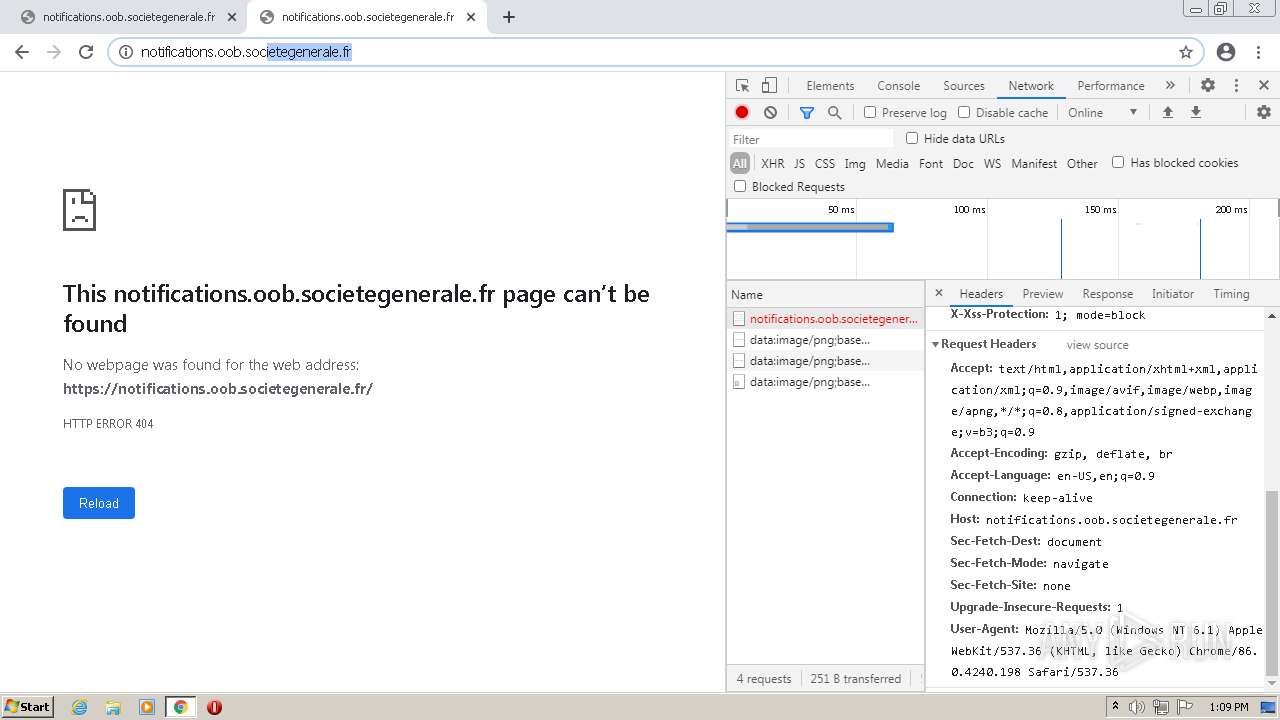Open network search magnifier

tap(835, 112)
